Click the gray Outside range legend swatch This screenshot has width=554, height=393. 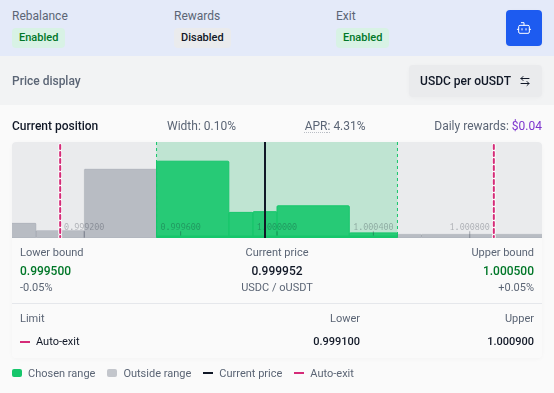(112, 373)
